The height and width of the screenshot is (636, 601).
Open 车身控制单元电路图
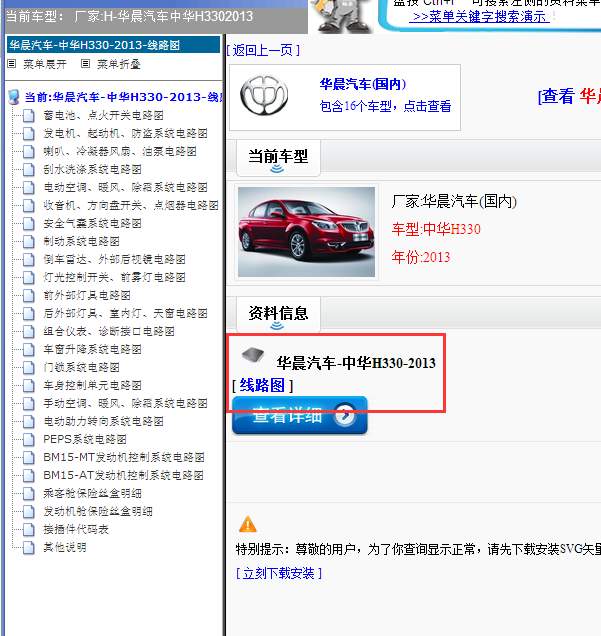[92, 385]
